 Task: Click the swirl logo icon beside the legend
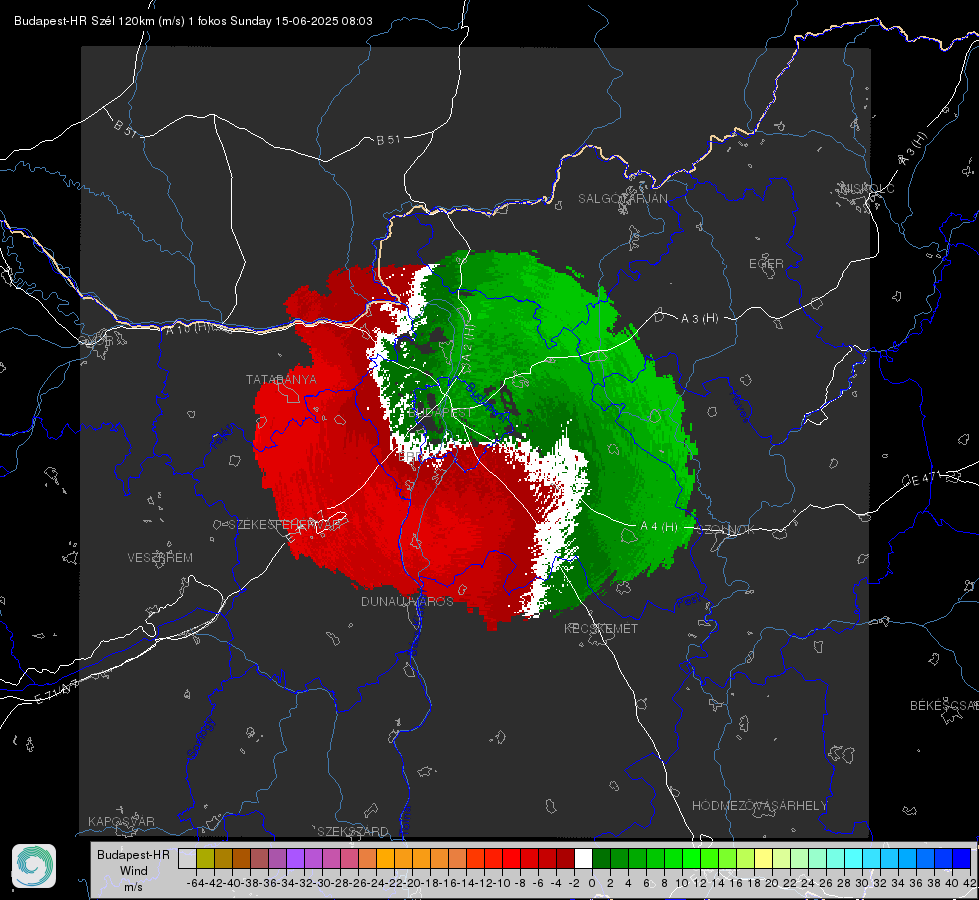[34, 866]
